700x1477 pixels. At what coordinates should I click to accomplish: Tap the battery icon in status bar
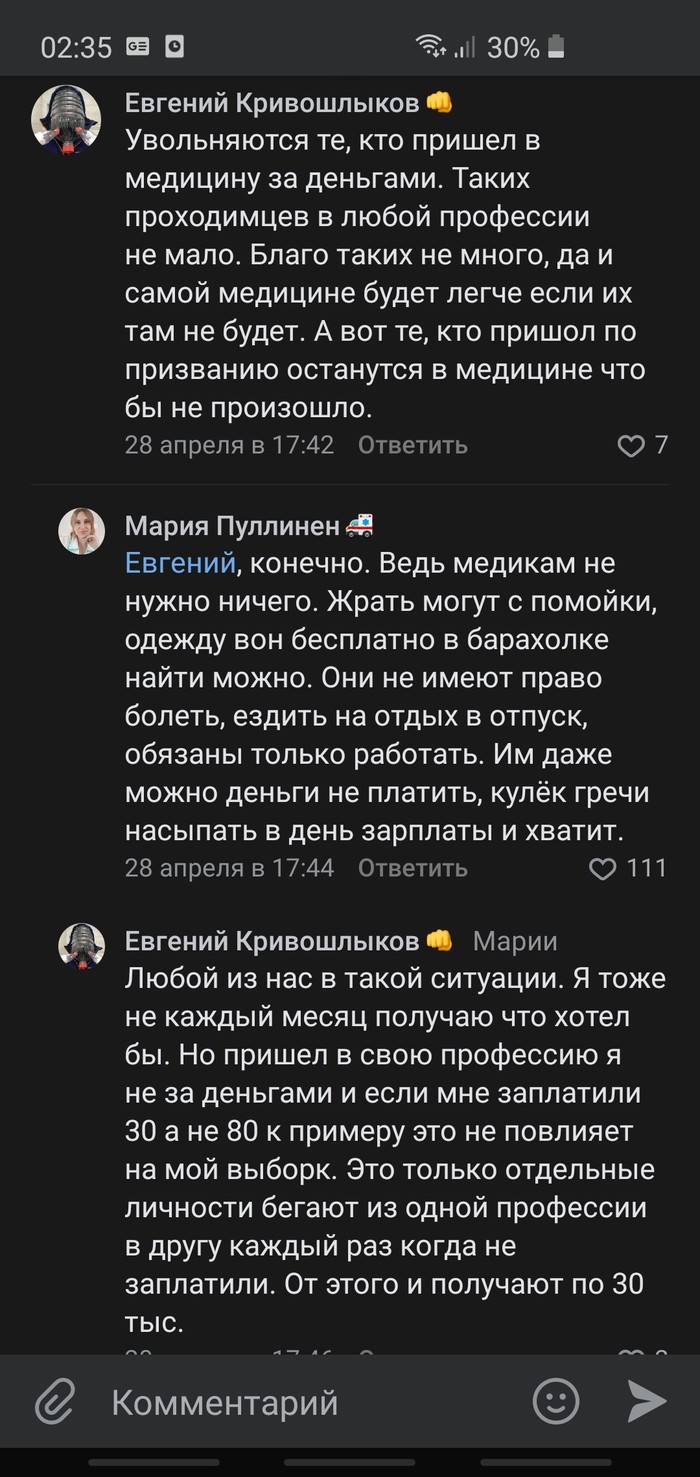(557, 46)
